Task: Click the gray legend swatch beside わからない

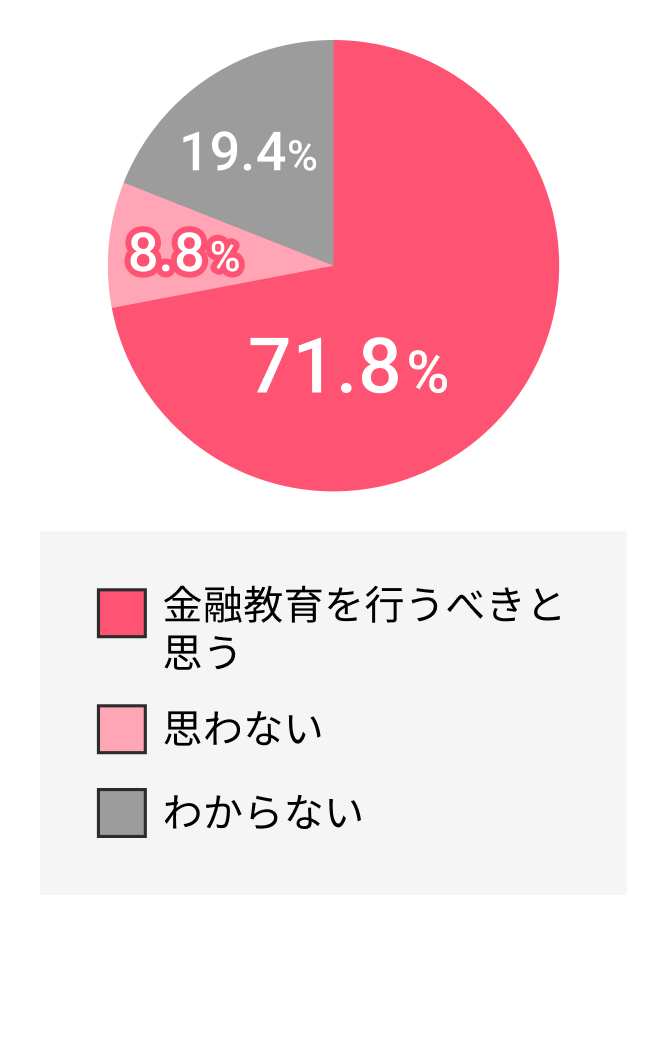Action: pos(122,812)
